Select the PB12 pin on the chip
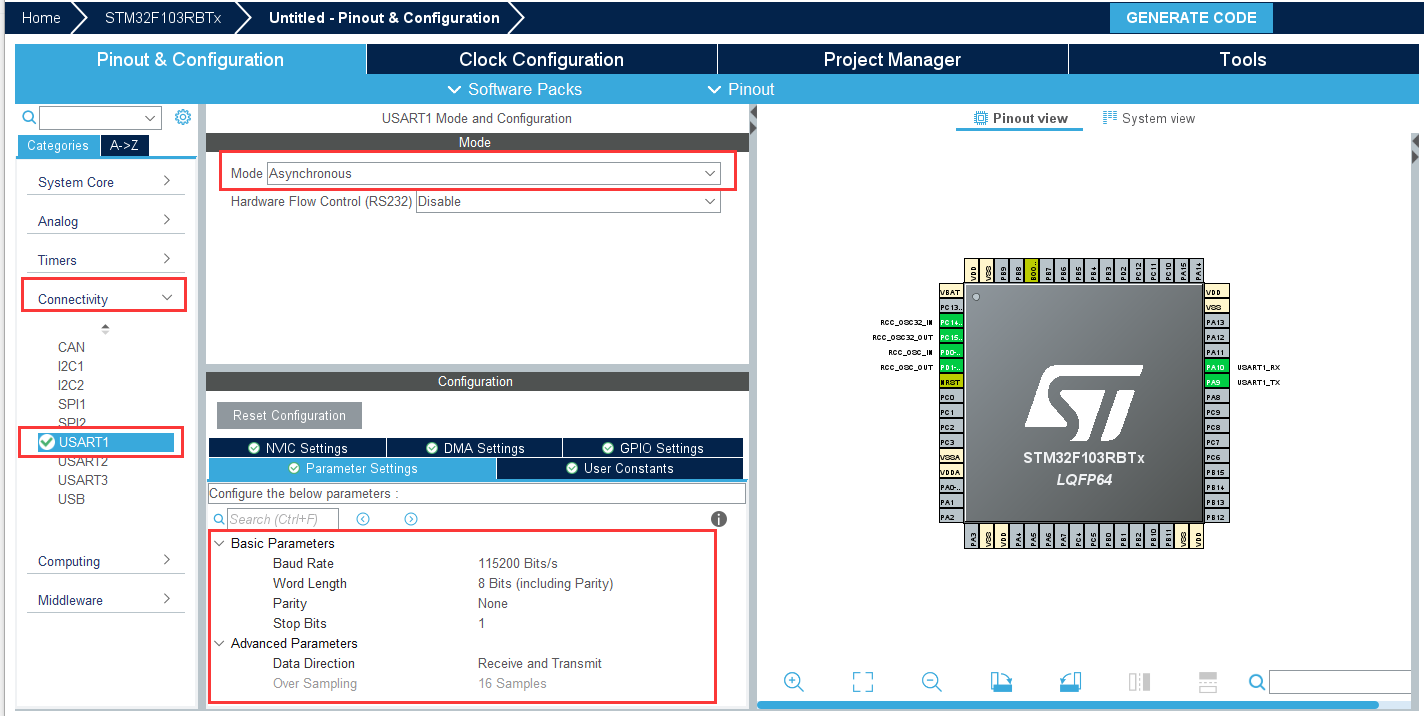1424x716 pixels. coord(1216,517)
